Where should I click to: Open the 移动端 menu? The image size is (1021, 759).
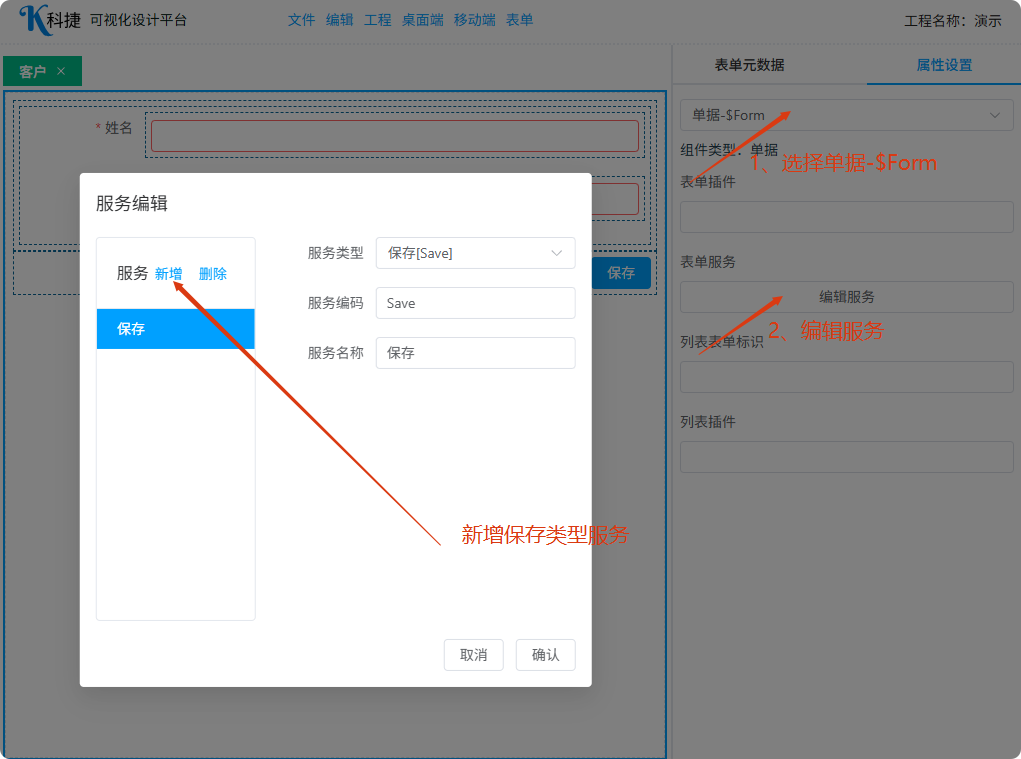pyautogui.click(x=474, y=20)
